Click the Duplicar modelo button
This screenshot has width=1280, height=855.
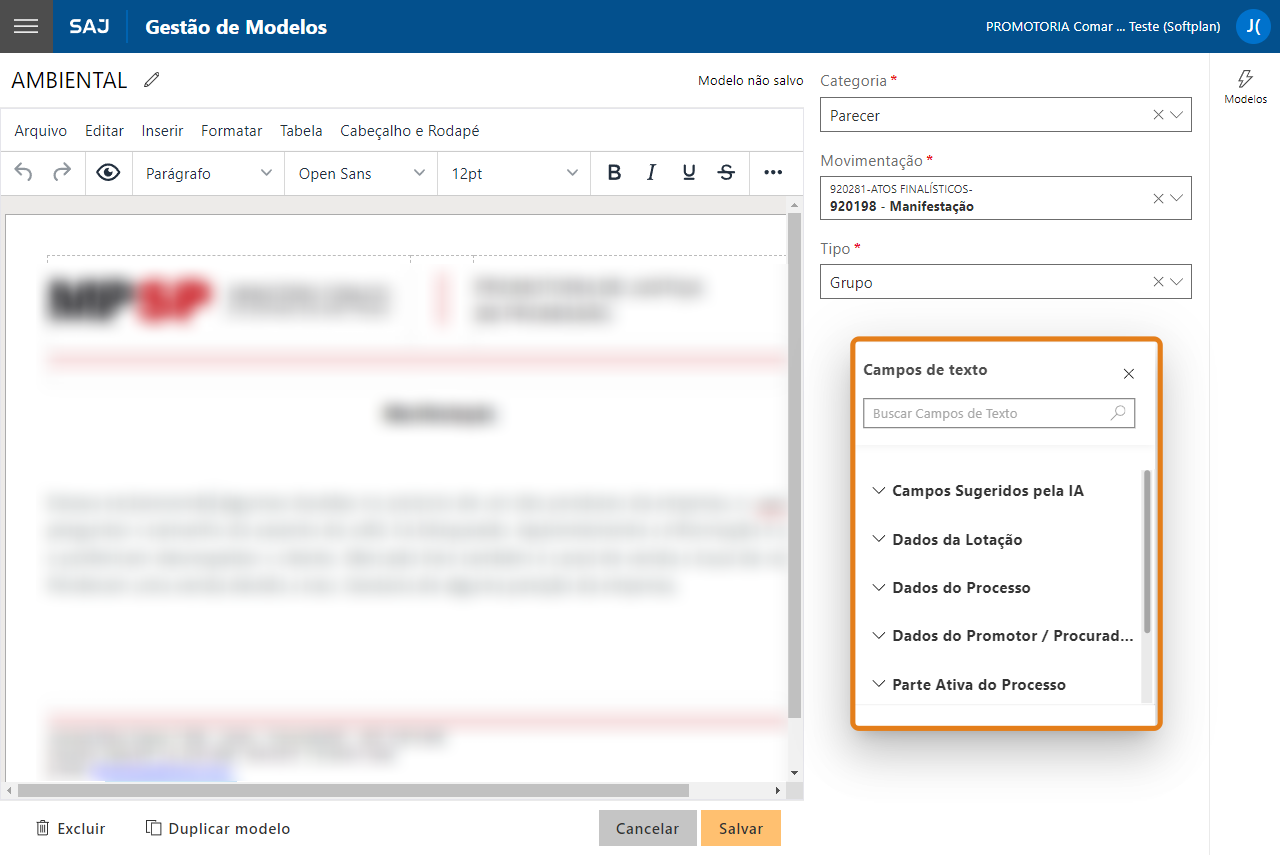tap(218, 828)
